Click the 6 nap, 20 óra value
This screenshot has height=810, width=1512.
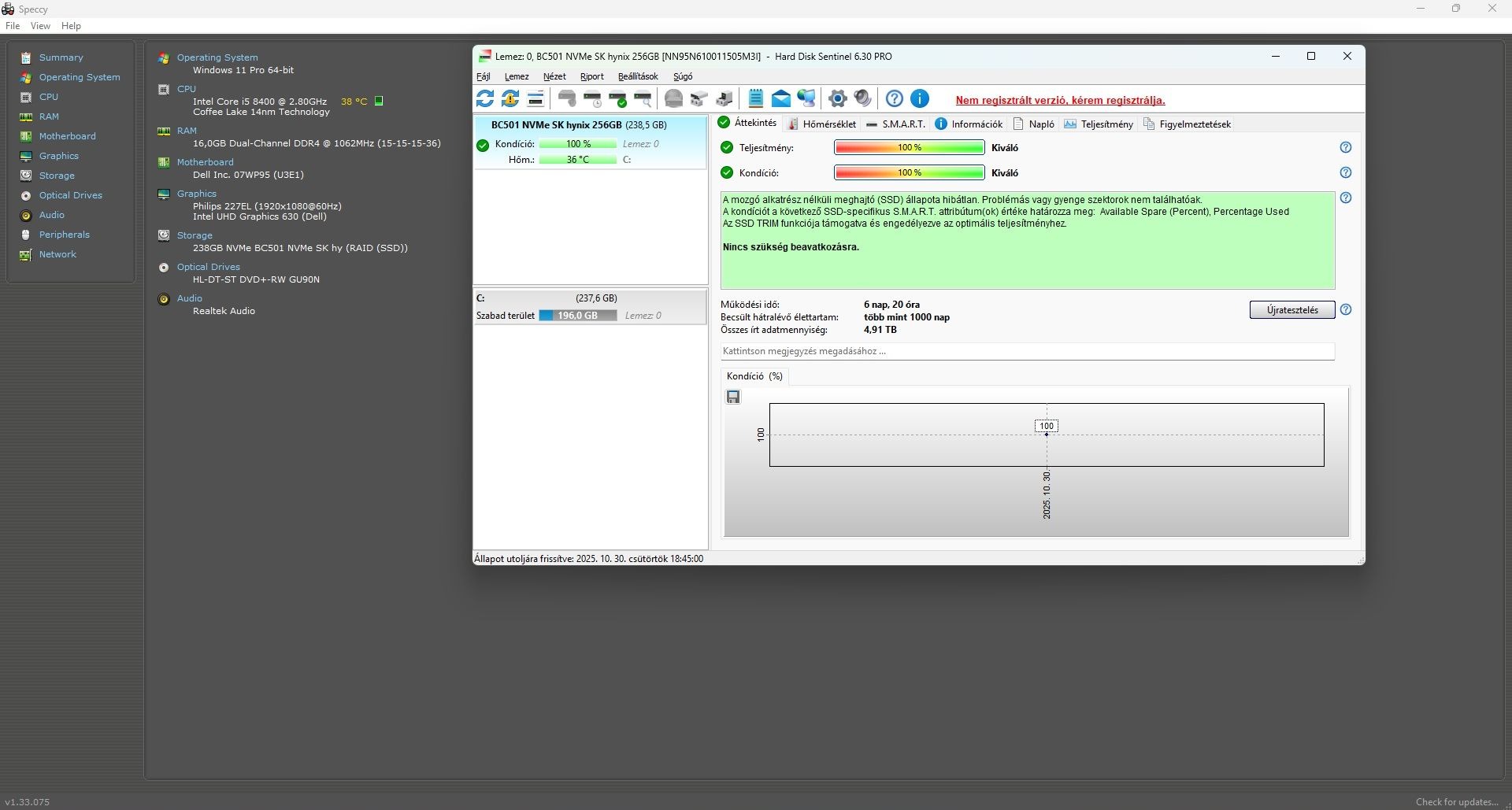pyautogui.click(x=891, y=305)
